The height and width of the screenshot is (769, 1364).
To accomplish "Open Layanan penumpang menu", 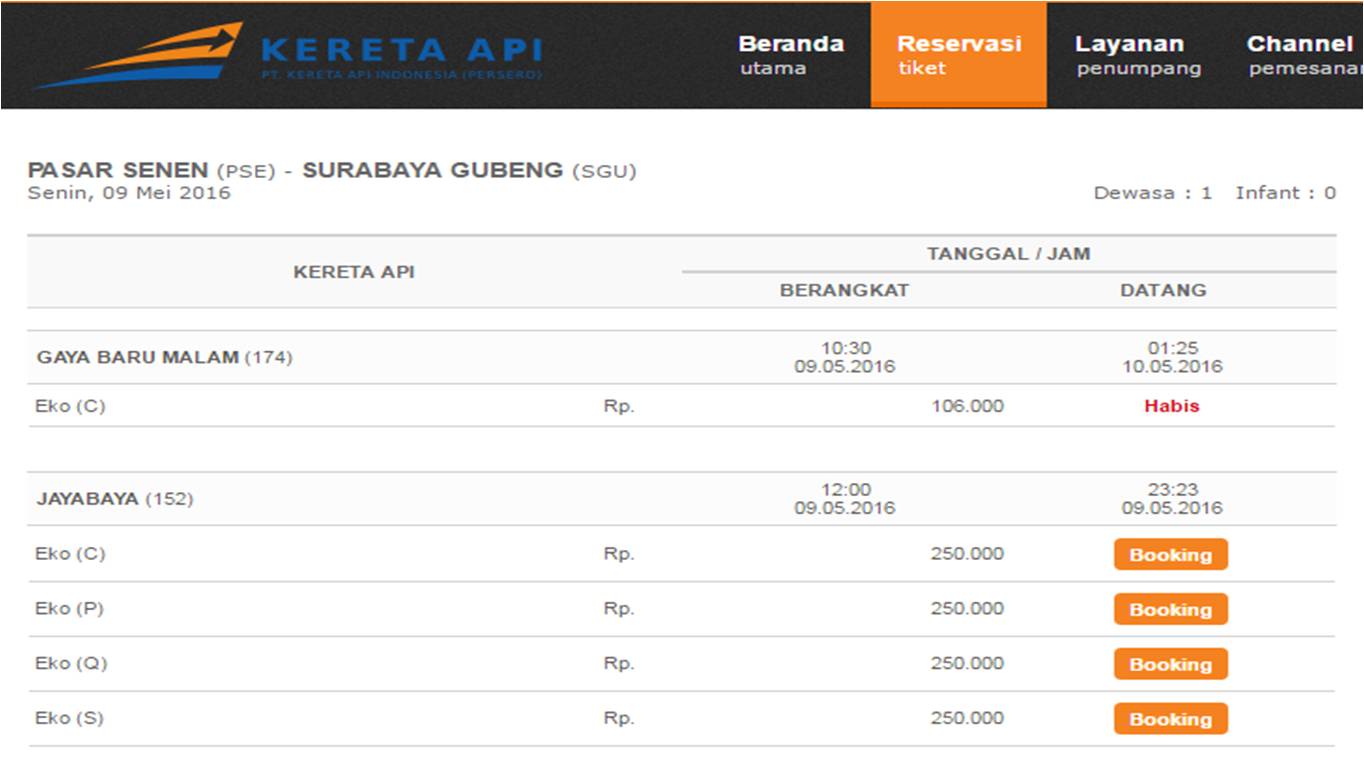I will pos(1138,55).
